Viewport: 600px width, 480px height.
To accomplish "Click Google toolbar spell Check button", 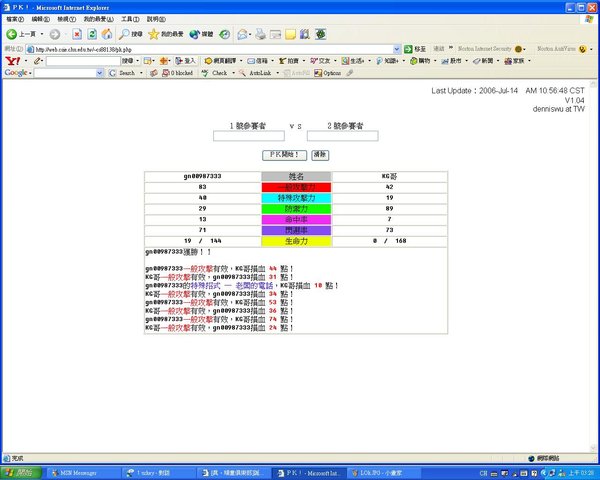I will [215, 73].
